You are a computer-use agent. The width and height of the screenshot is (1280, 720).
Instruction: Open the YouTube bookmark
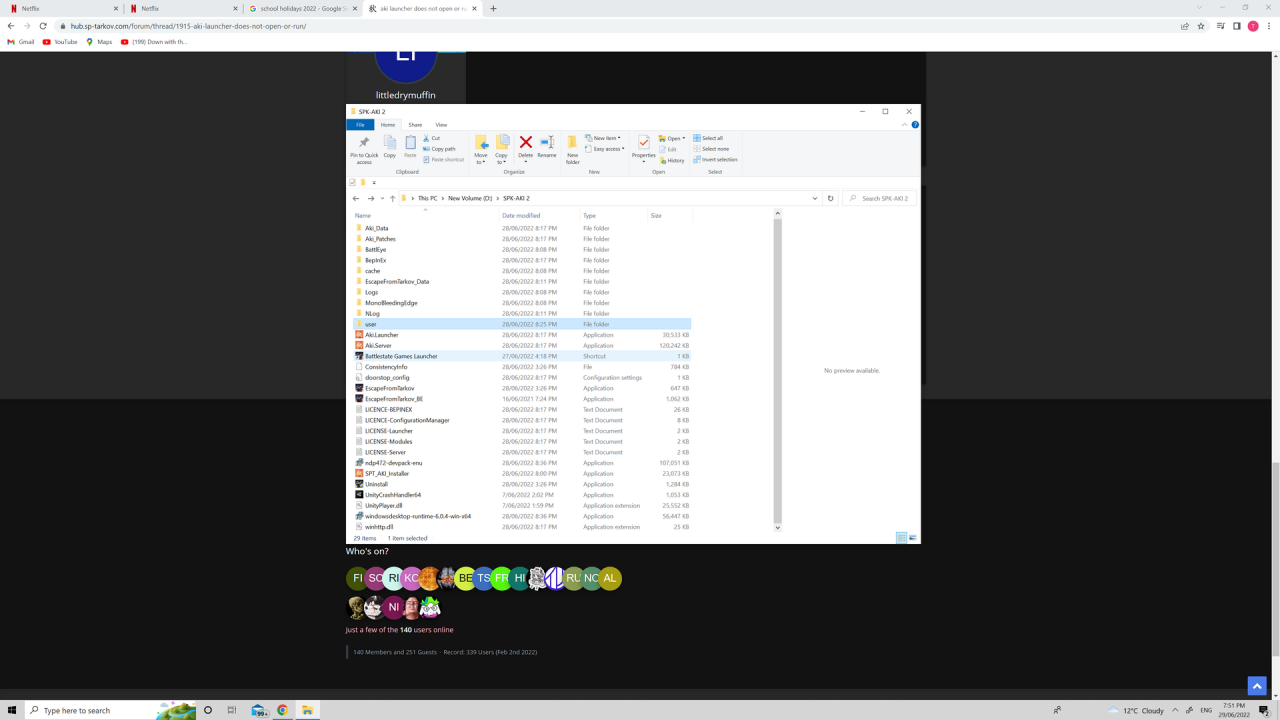[60, 42]
